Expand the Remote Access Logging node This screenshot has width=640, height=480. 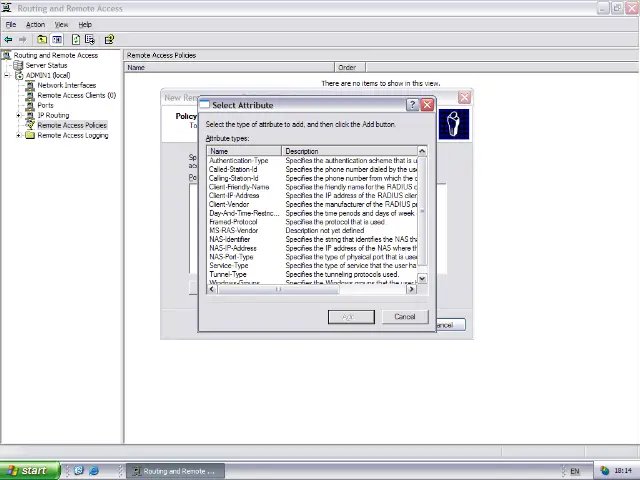click(x=18, y=136)
